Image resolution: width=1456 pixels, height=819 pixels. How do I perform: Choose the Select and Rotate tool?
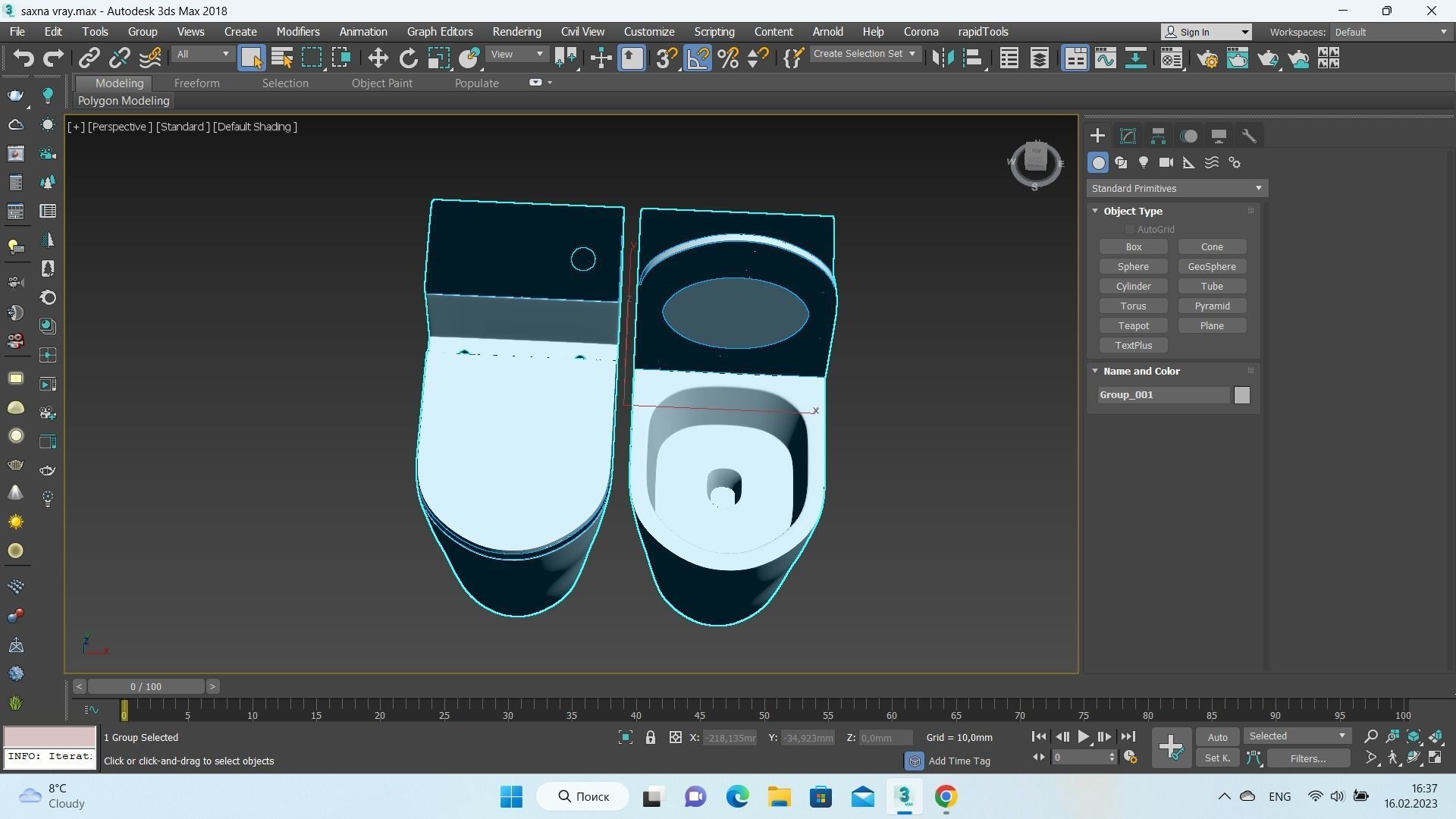pos(408,58)
